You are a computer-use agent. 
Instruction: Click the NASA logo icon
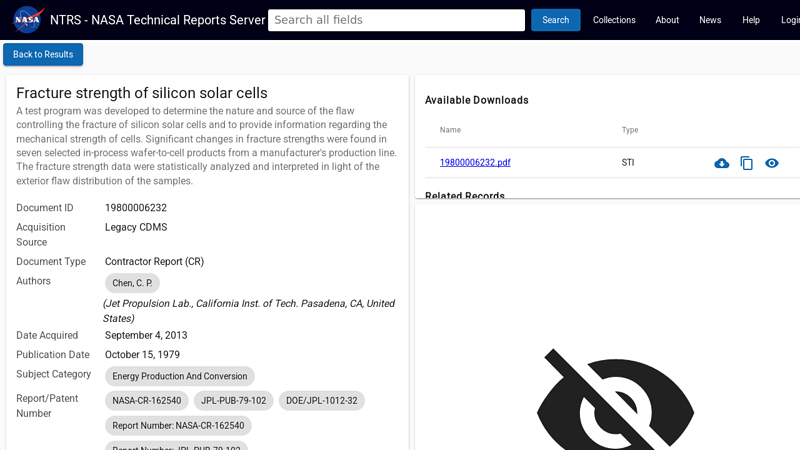click(28, 19)
